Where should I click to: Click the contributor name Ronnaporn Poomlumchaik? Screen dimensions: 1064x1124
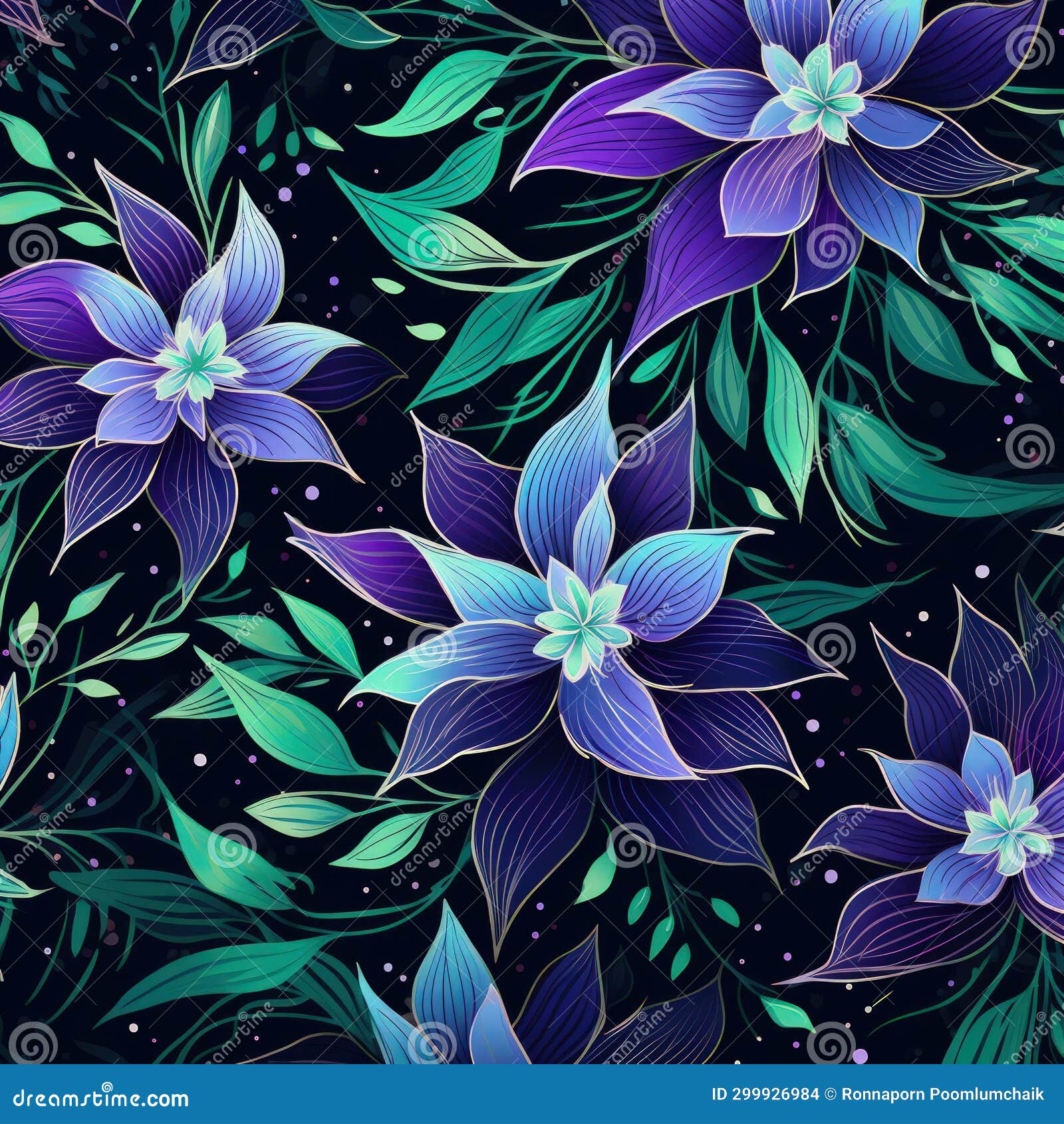tap(941, 1094)
